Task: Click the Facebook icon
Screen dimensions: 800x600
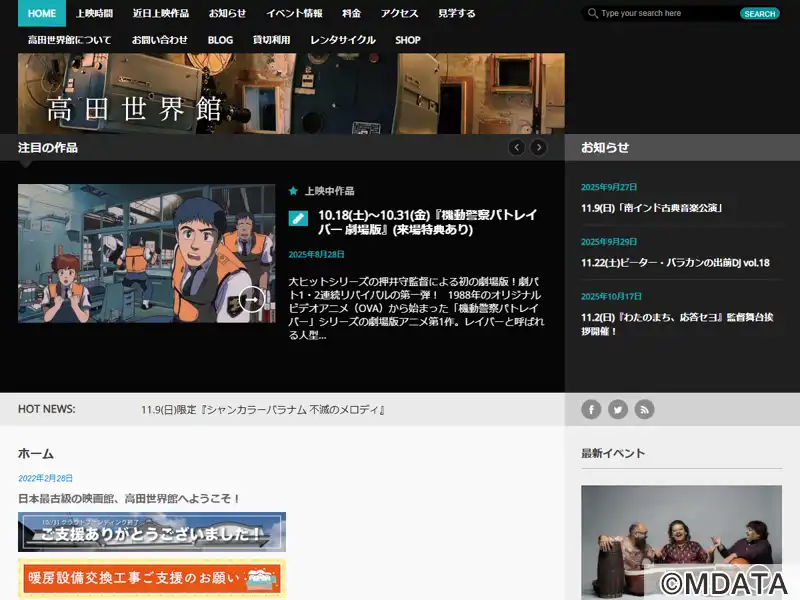Action: [591, 409]
